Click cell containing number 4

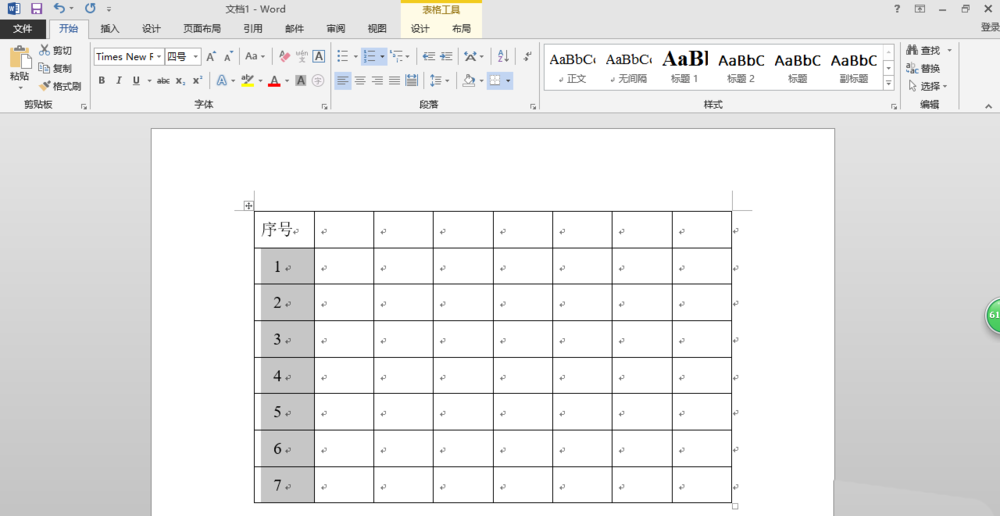[284, 376]
